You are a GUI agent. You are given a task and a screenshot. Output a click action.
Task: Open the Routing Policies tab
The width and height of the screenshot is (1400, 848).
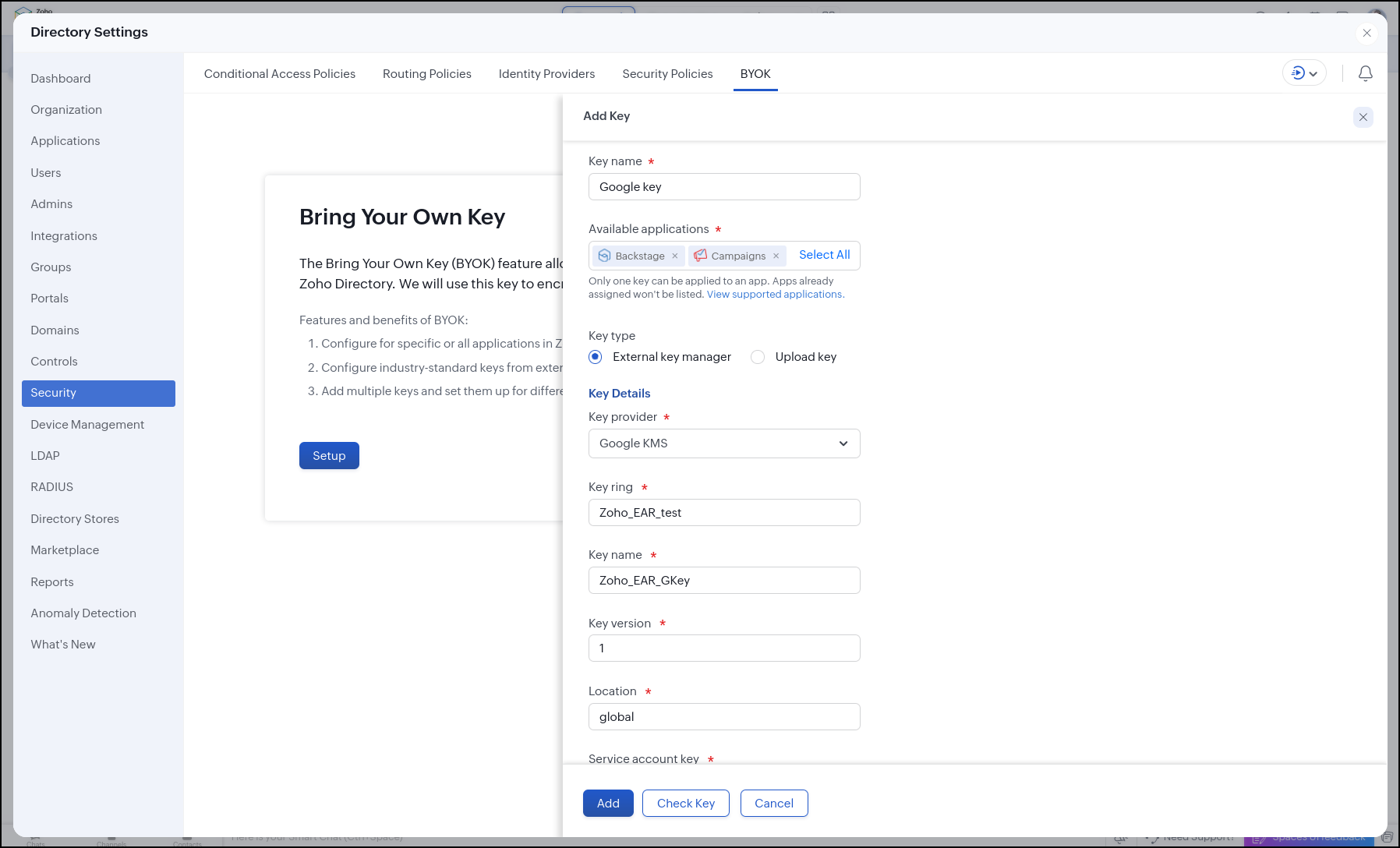pos(427,74)
